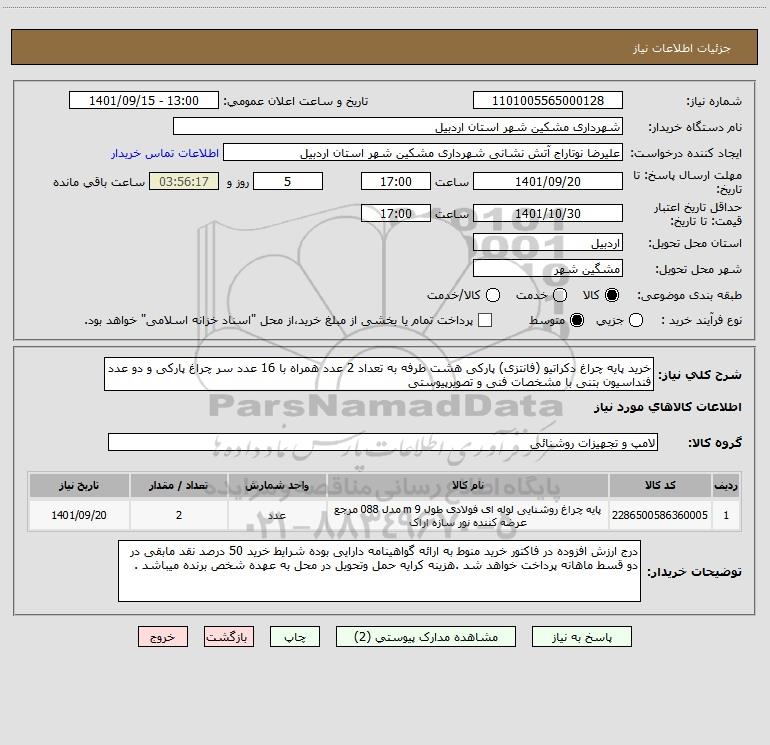Click the buyer name field شهرداری مشکین شهر

(x=398, y=127)
